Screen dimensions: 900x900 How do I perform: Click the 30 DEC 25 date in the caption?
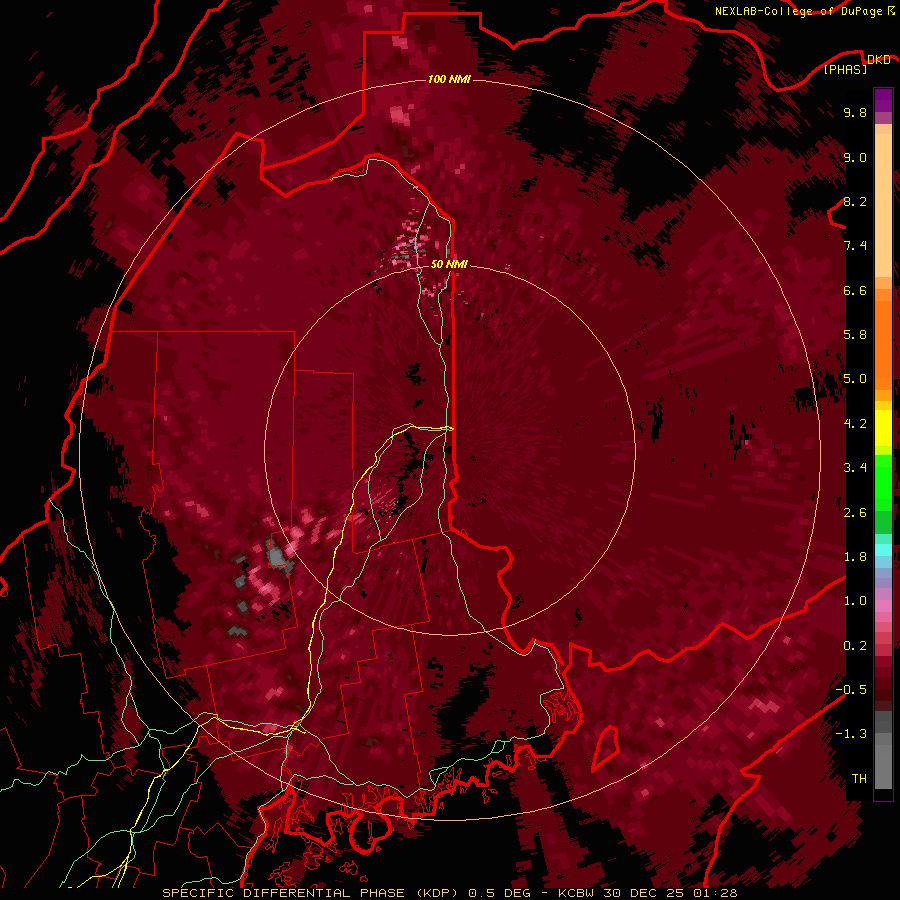pos(643,893)
